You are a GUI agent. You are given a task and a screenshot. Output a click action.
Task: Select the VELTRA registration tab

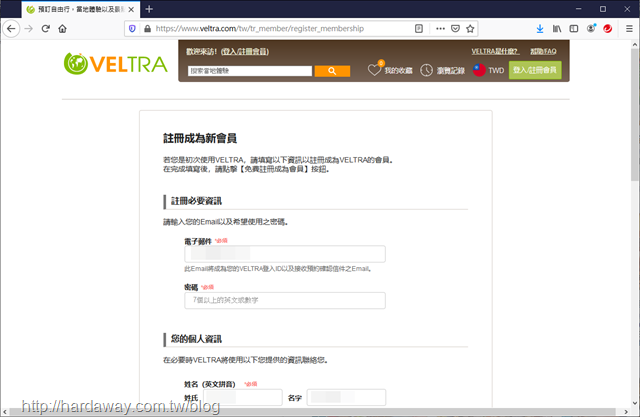80,9
